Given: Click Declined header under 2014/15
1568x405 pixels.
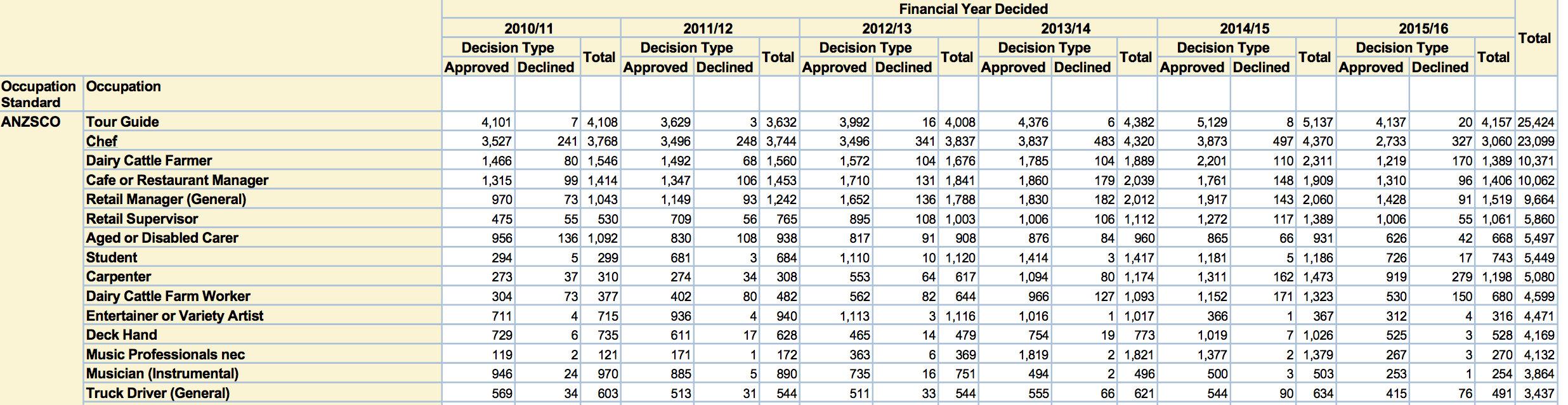Looking at the screenshot, I should [1261, 67].
